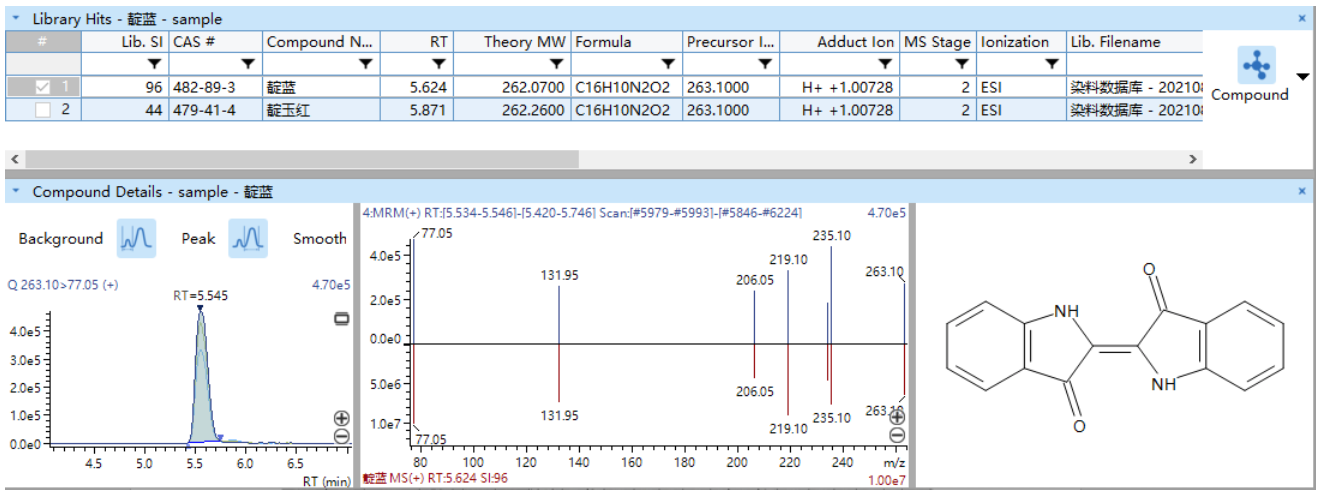Click the chromatogram fit-to-view square icon
1322x492 pixels.
(342, 318)
